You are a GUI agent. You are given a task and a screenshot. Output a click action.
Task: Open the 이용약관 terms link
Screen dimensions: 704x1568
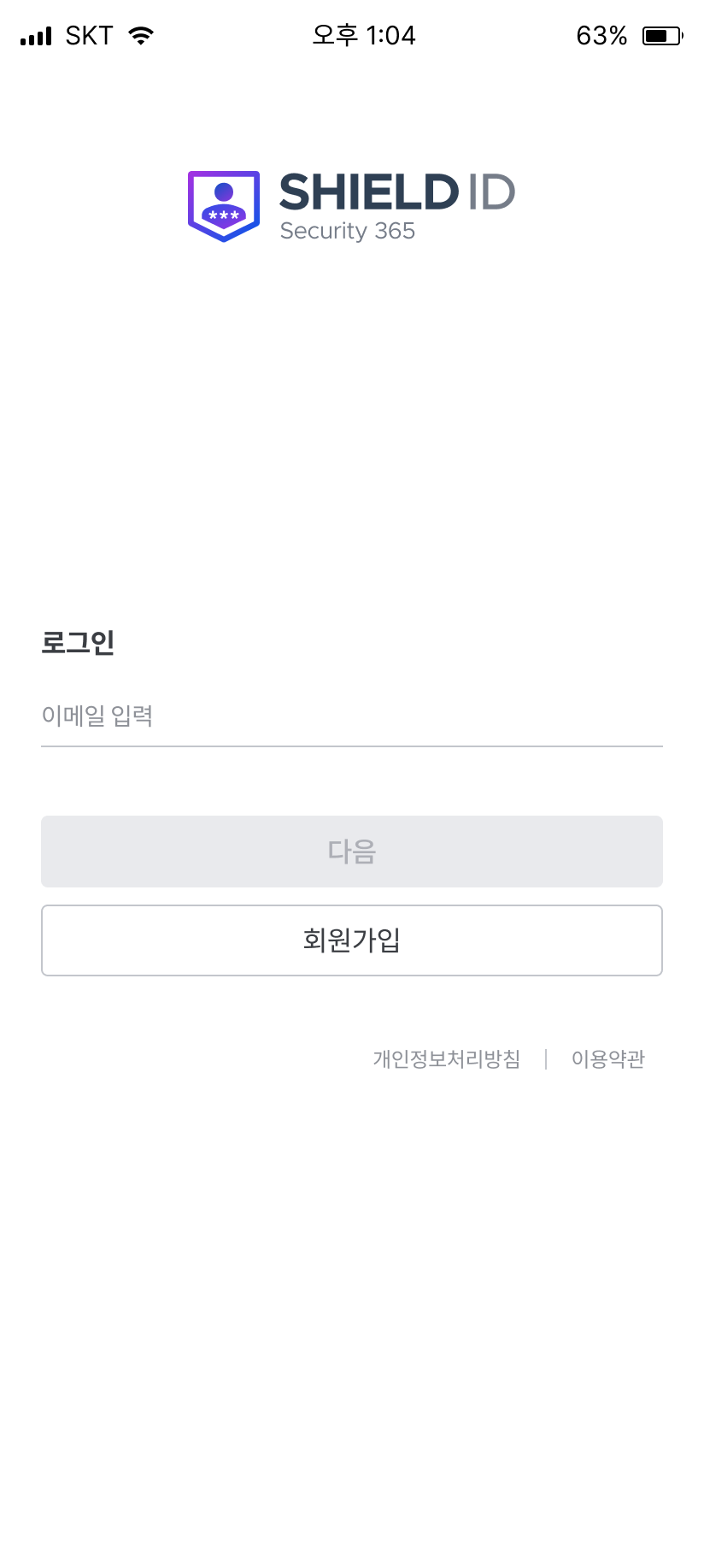608,1059
